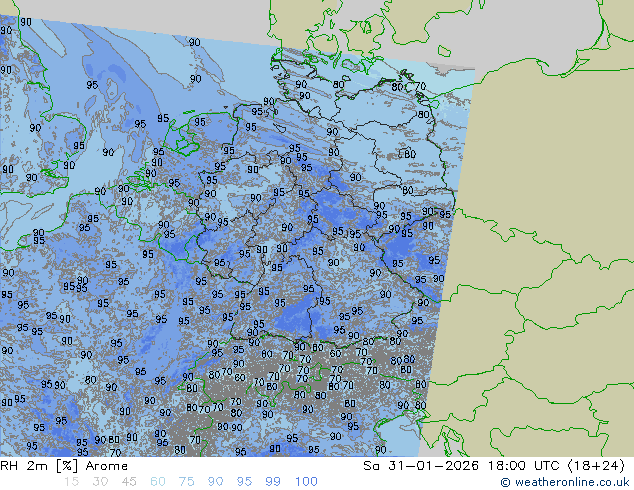Click legend value 95 in the colour scale
634x490 pixels.
(x=244, y=482)
